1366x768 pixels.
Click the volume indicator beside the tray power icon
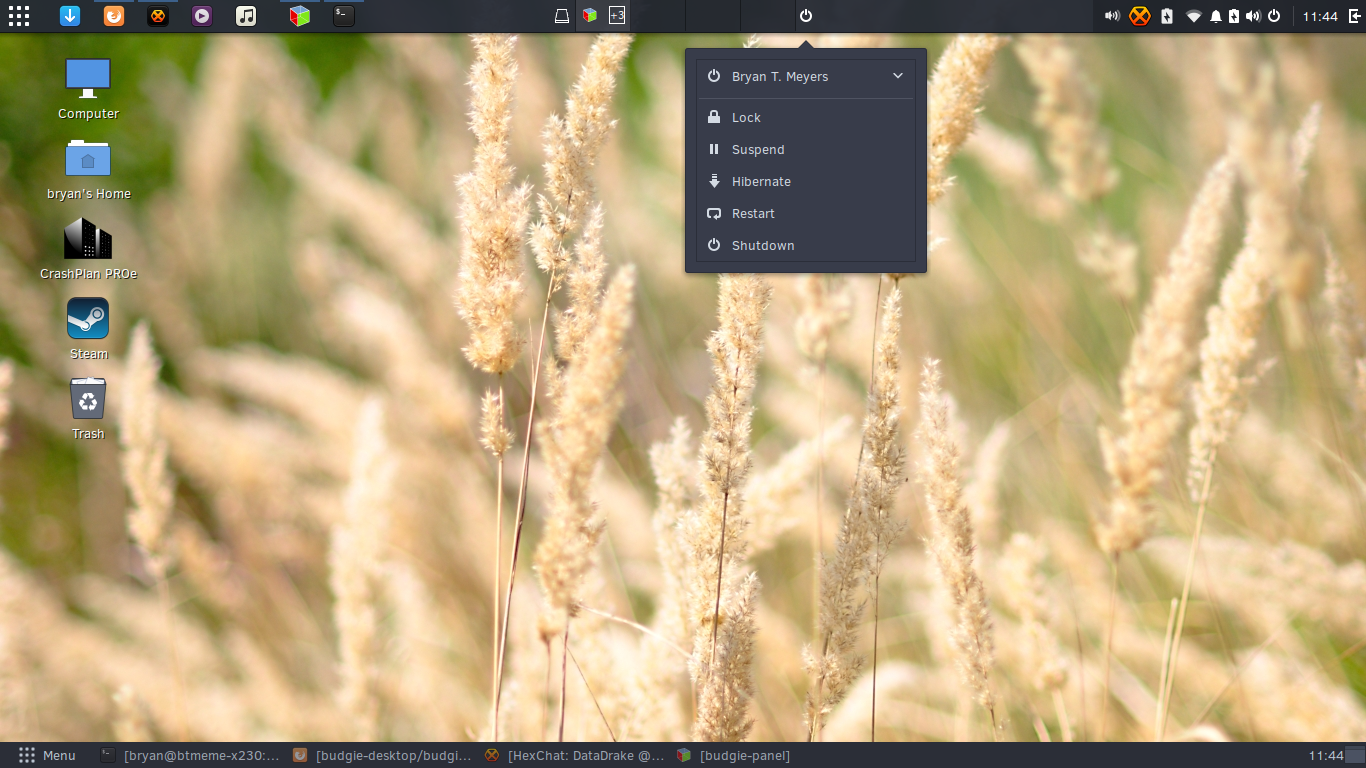(1254, 16)
